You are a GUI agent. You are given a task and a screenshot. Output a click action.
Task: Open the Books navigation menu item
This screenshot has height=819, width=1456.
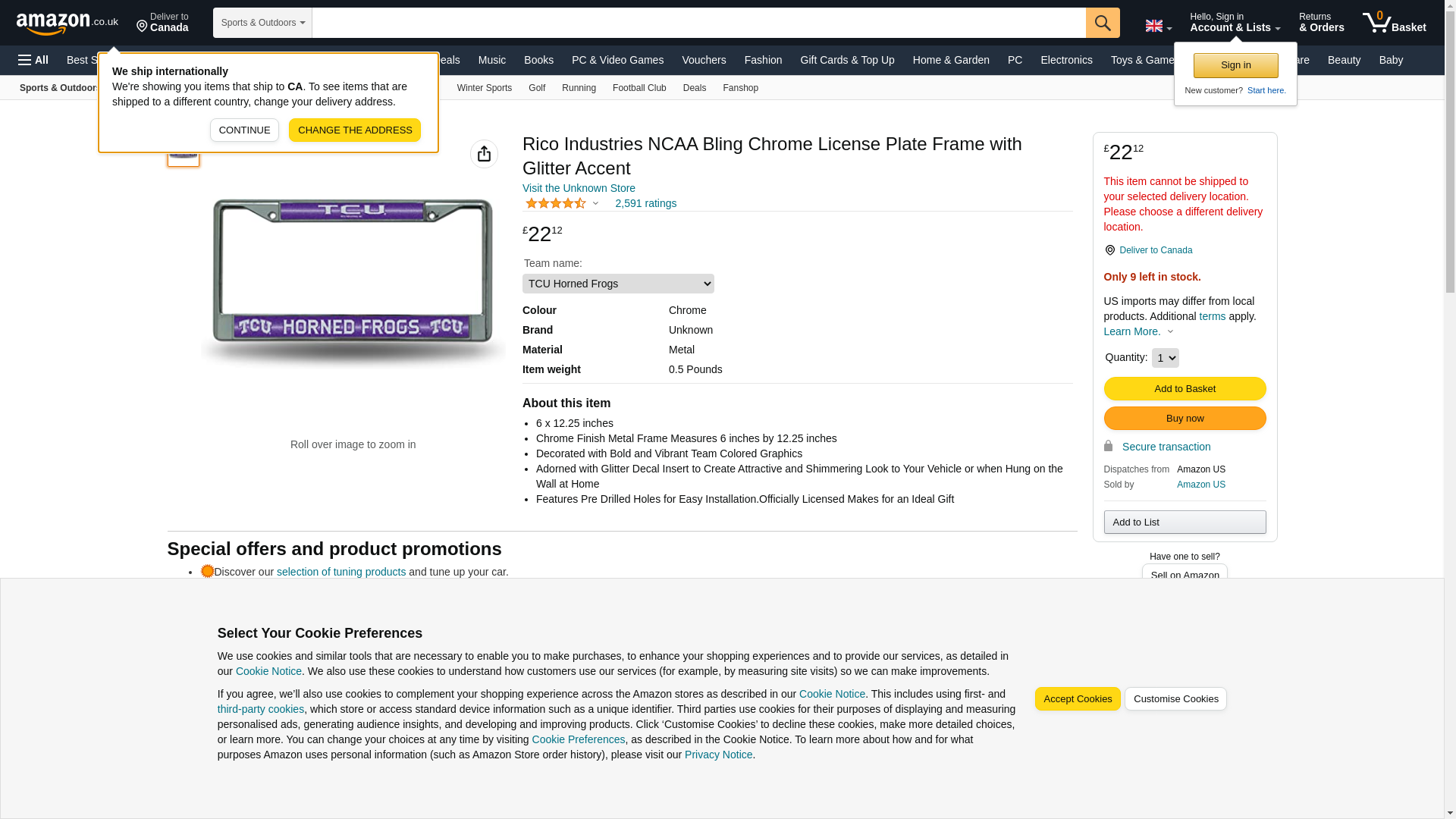tap(538, 60)
